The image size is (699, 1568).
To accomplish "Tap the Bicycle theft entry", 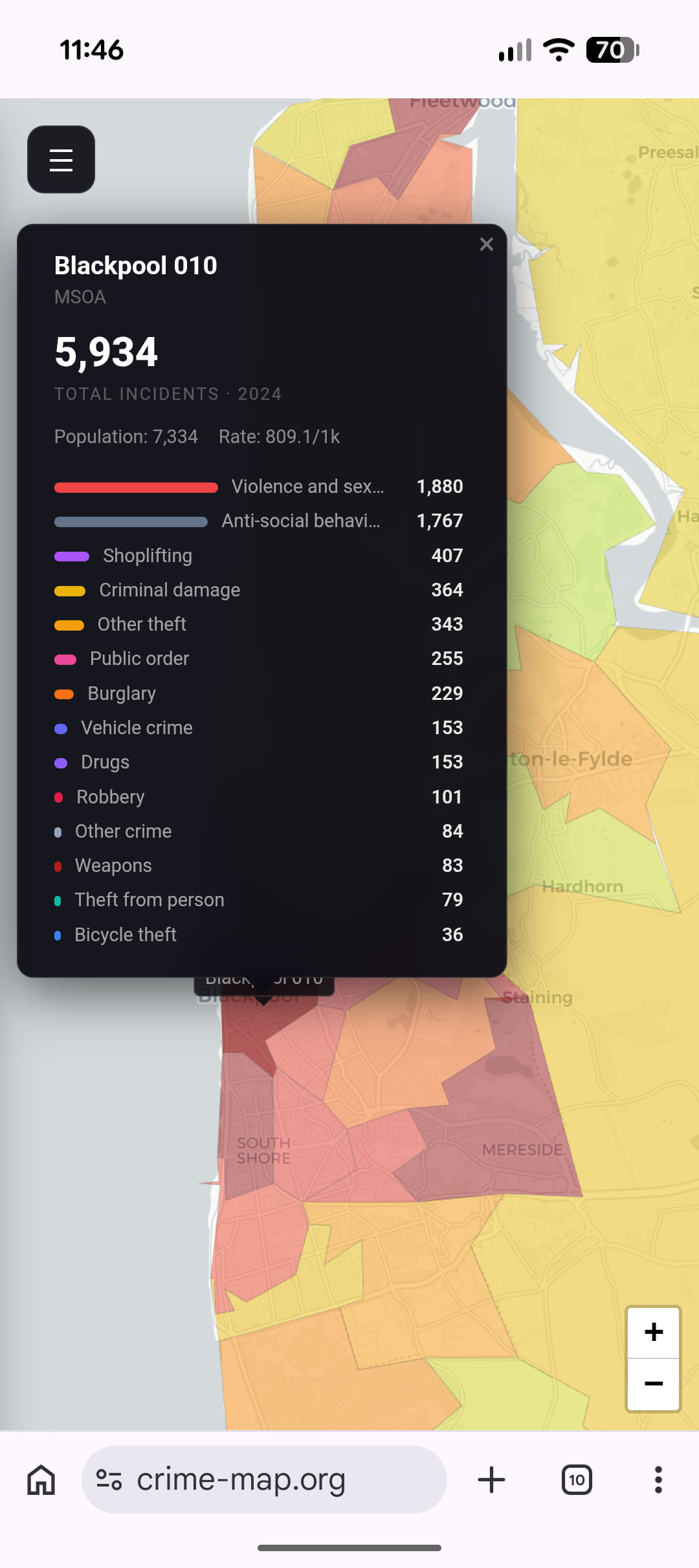I will (x=126, y=935).
